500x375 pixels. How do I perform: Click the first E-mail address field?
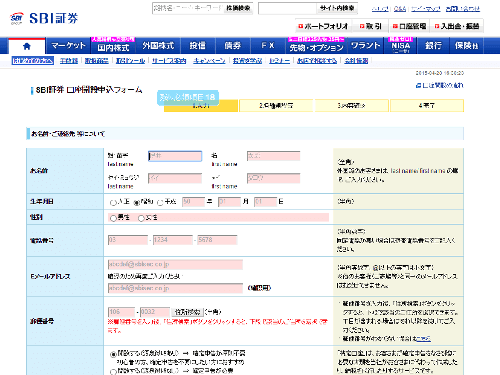(x=175, y=265)
